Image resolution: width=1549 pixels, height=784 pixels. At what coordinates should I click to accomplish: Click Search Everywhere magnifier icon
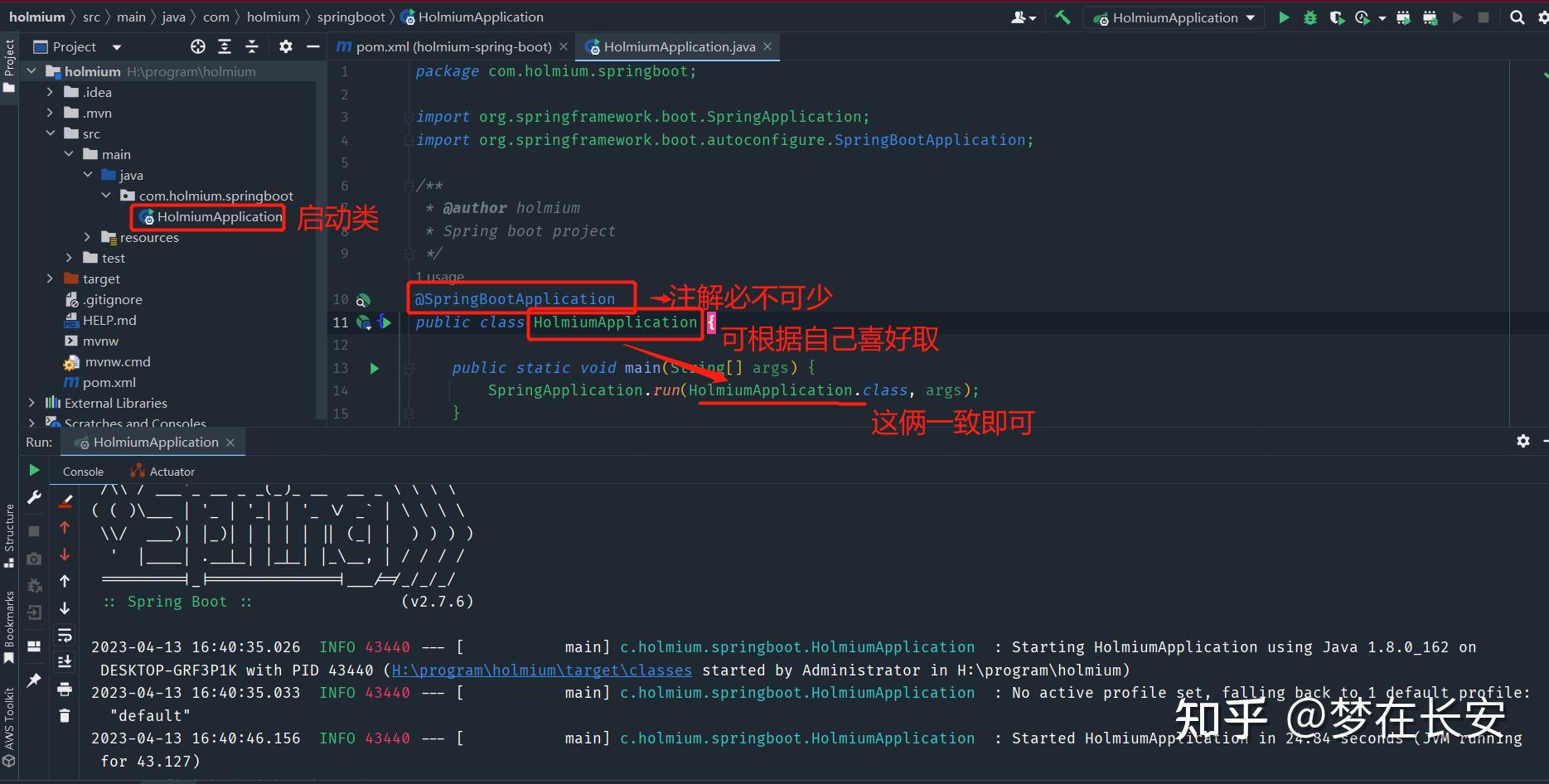coord(1516,17)
